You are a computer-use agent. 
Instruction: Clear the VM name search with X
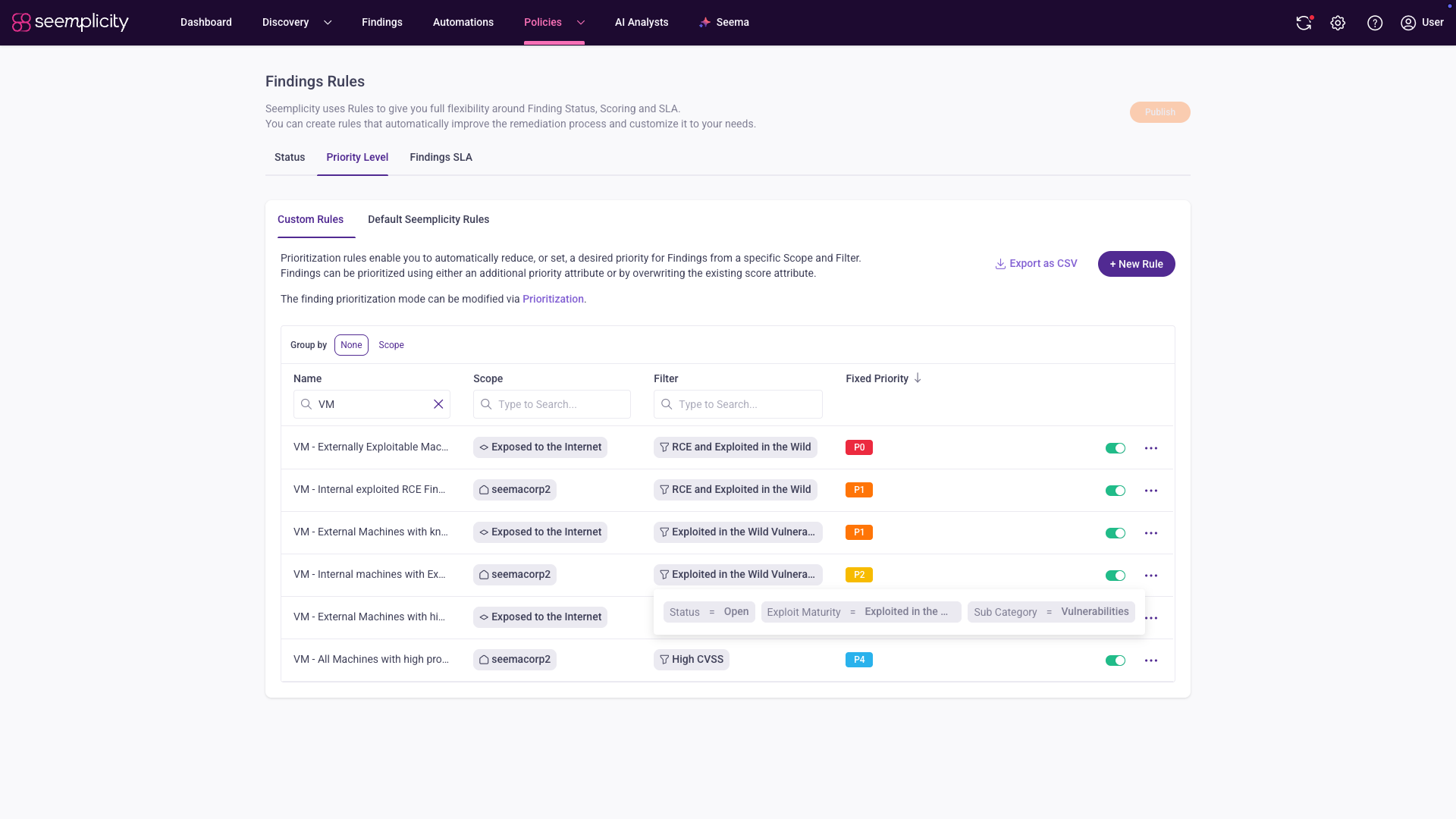438,404
